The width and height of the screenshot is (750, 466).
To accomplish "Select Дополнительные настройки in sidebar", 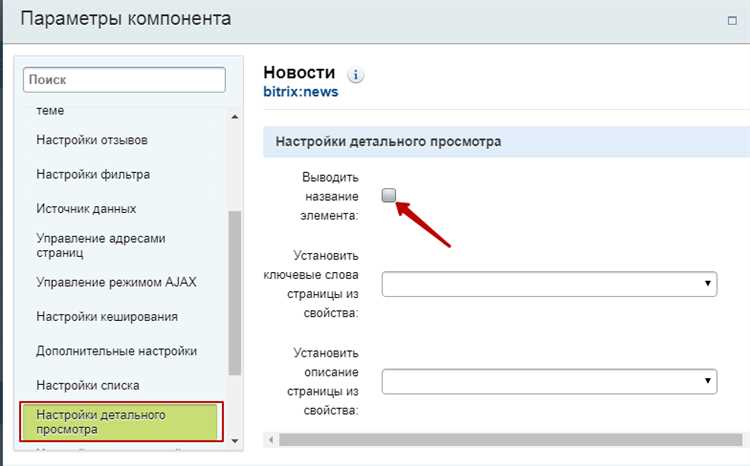I will click(x=117, y=351).
